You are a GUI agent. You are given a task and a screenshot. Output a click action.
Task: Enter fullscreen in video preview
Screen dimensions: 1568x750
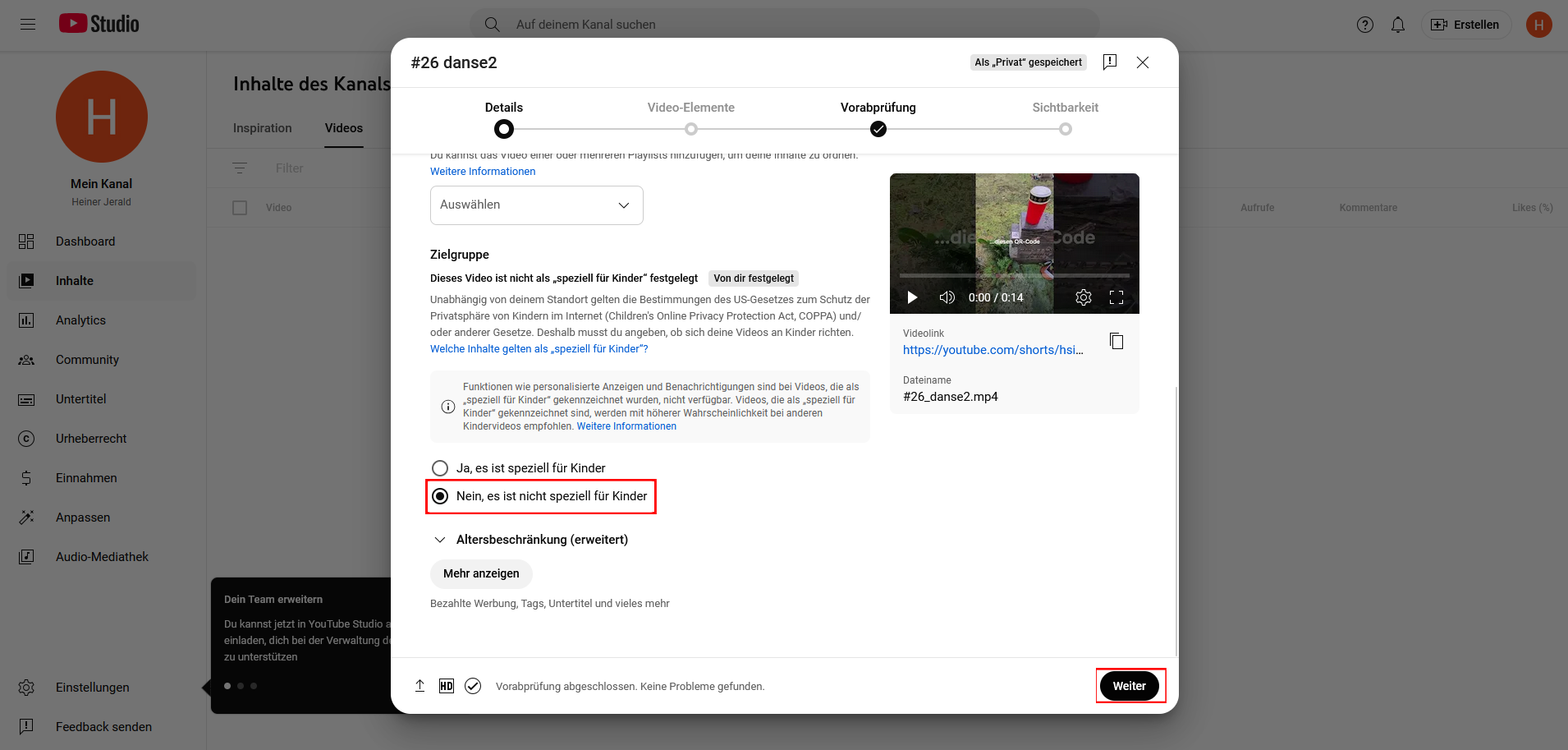[1116, 297]
